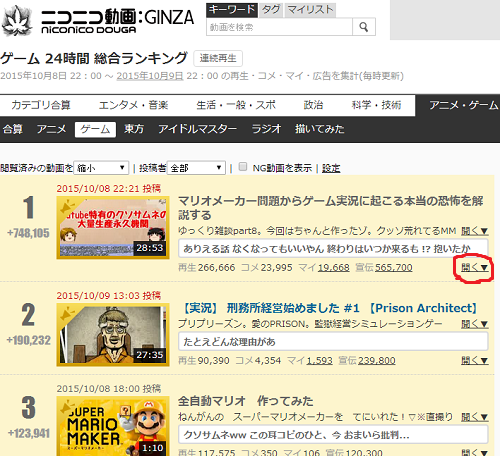This screenshot has width=500, height=456.
Task: Open the 設定 link
Action: tap(331, 168)
